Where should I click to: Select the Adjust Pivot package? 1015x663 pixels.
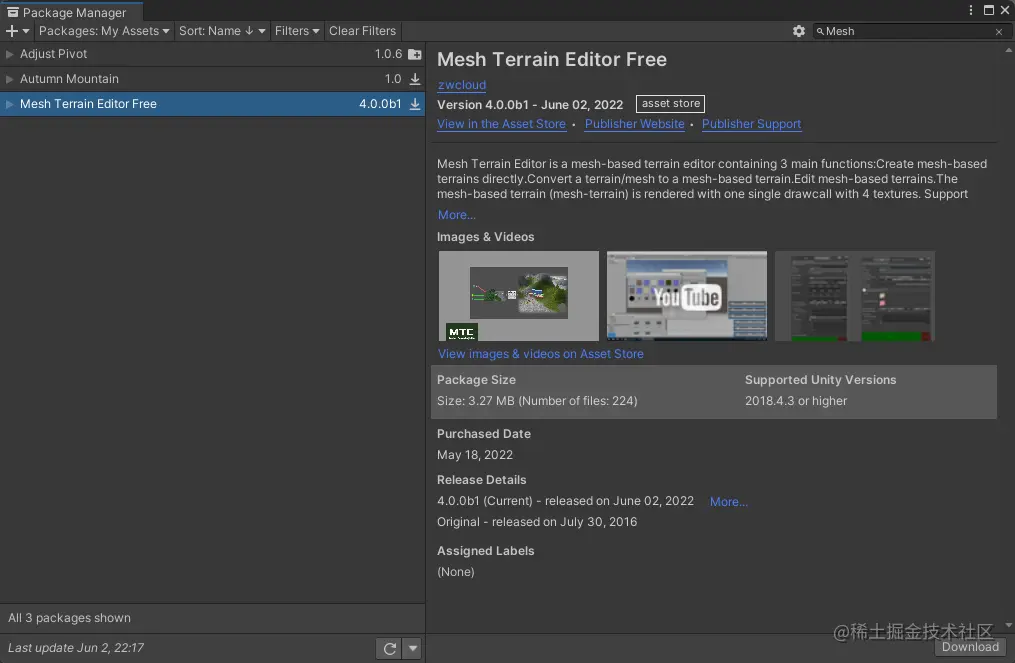click(212, 54)
